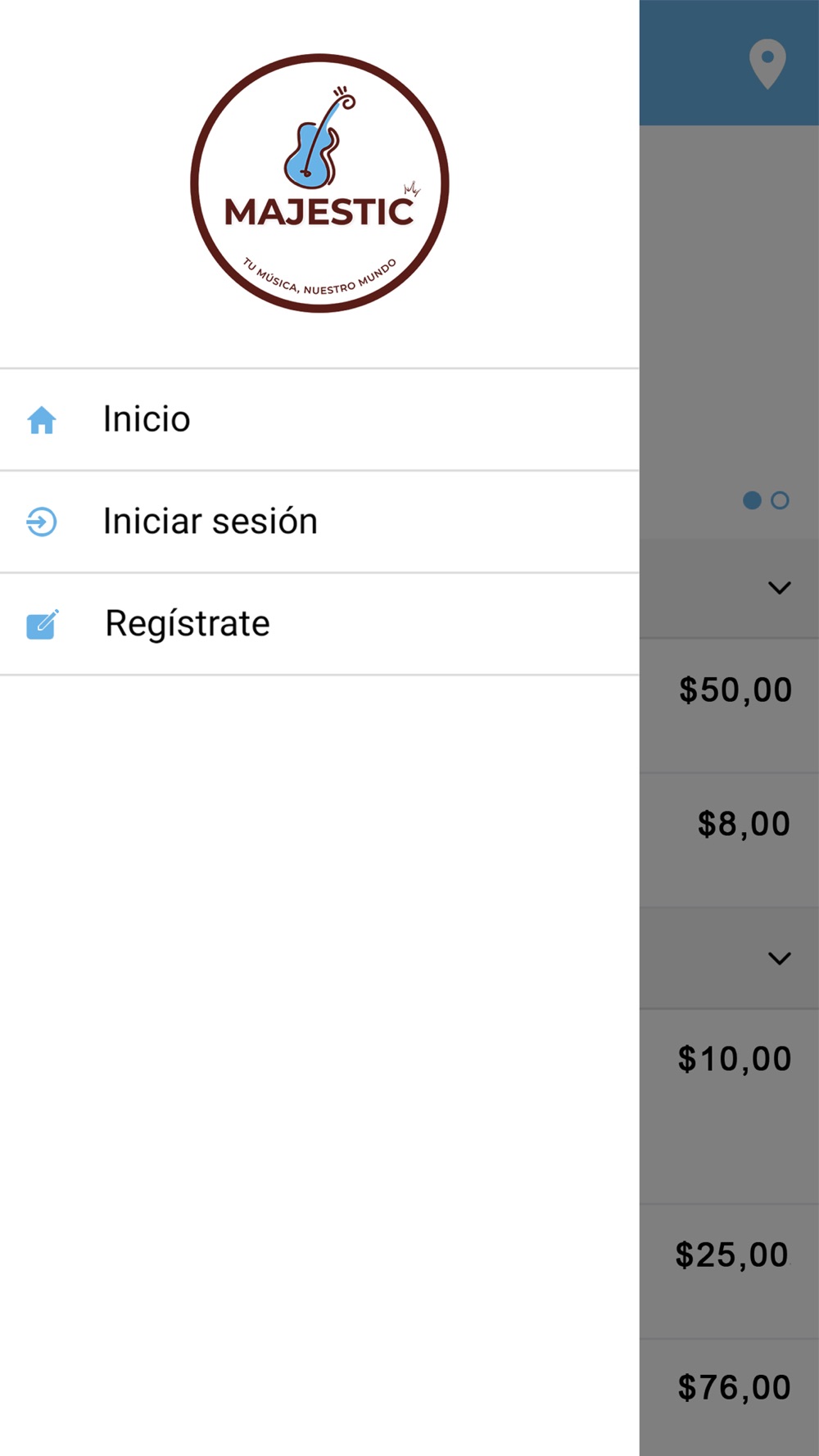Open the Inicio menu entry

click(147, 419)
